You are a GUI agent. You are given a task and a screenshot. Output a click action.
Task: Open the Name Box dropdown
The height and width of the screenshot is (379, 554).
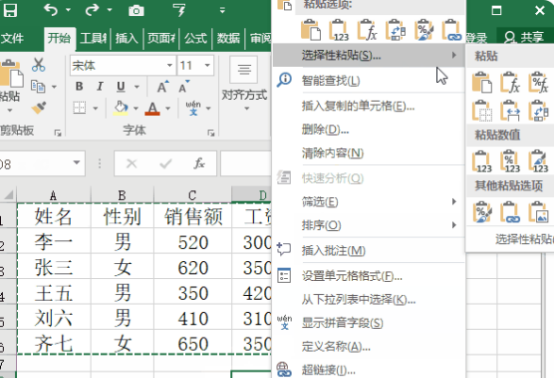coord(76,163)
